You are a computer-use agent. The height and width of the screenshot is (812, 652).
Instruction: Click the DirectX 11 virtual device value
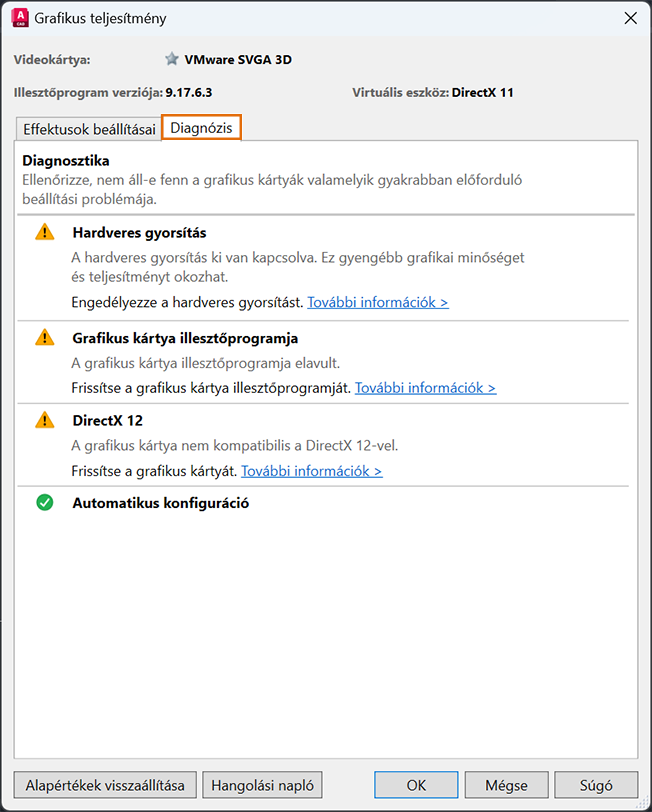click(483, 93)
